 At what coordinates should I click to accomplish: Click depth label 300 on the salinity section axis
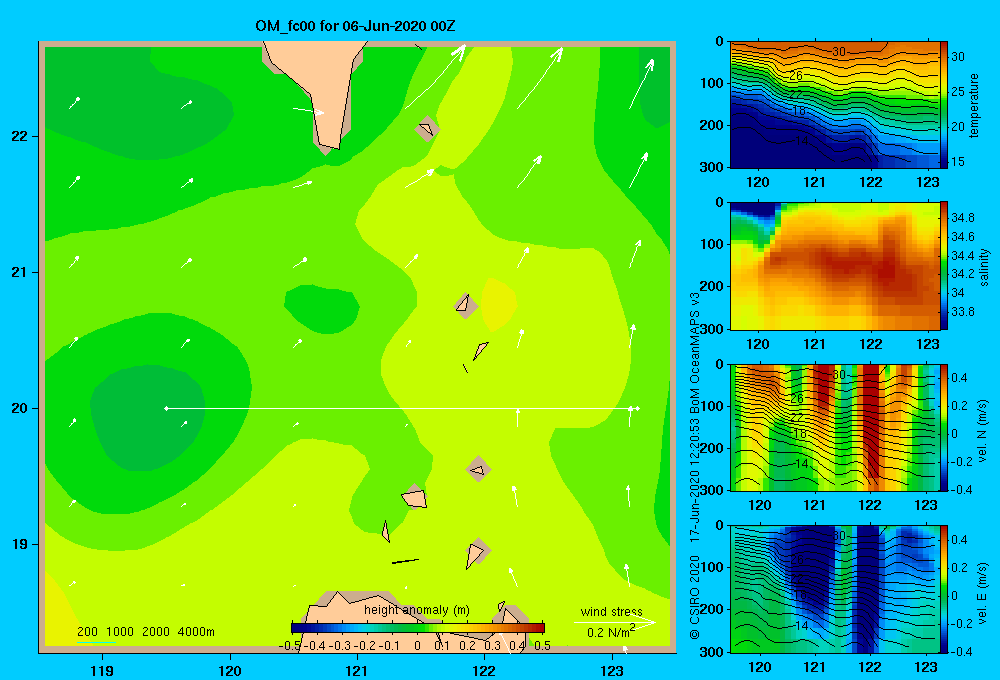[x=713, y=329]
